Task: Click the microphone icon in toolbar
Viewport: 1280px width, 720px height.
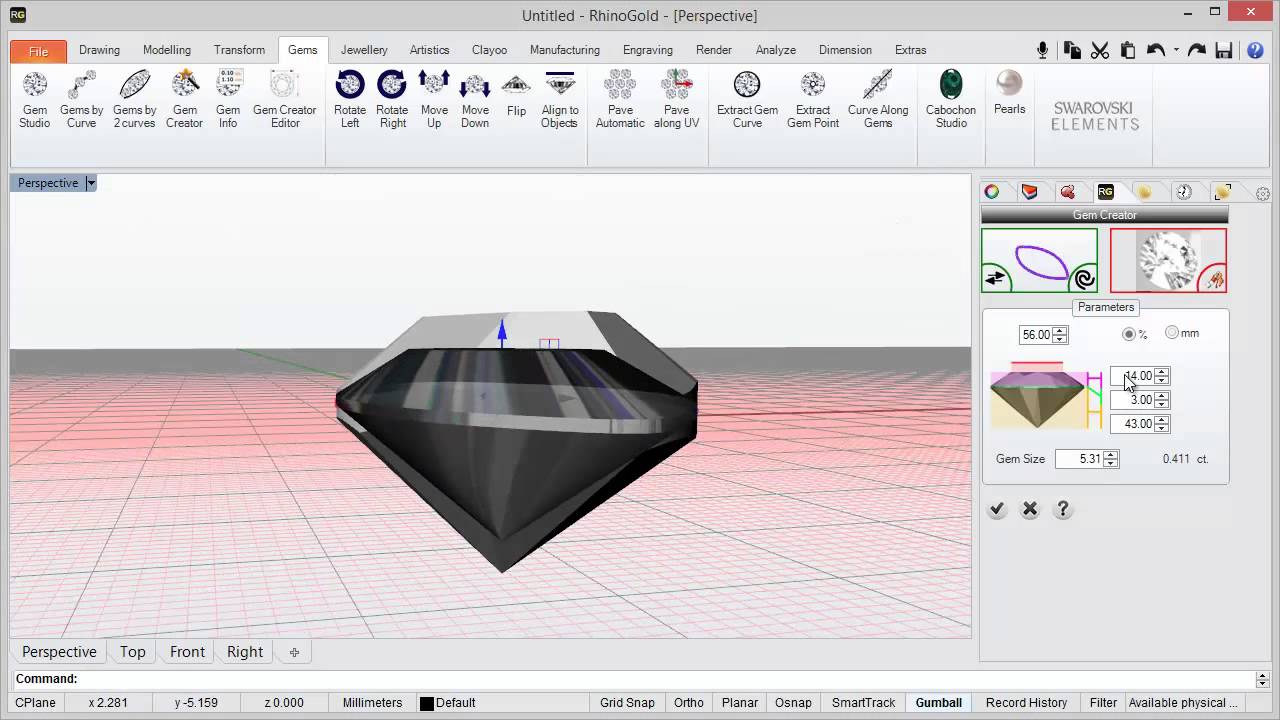Action: point(1043,50)
